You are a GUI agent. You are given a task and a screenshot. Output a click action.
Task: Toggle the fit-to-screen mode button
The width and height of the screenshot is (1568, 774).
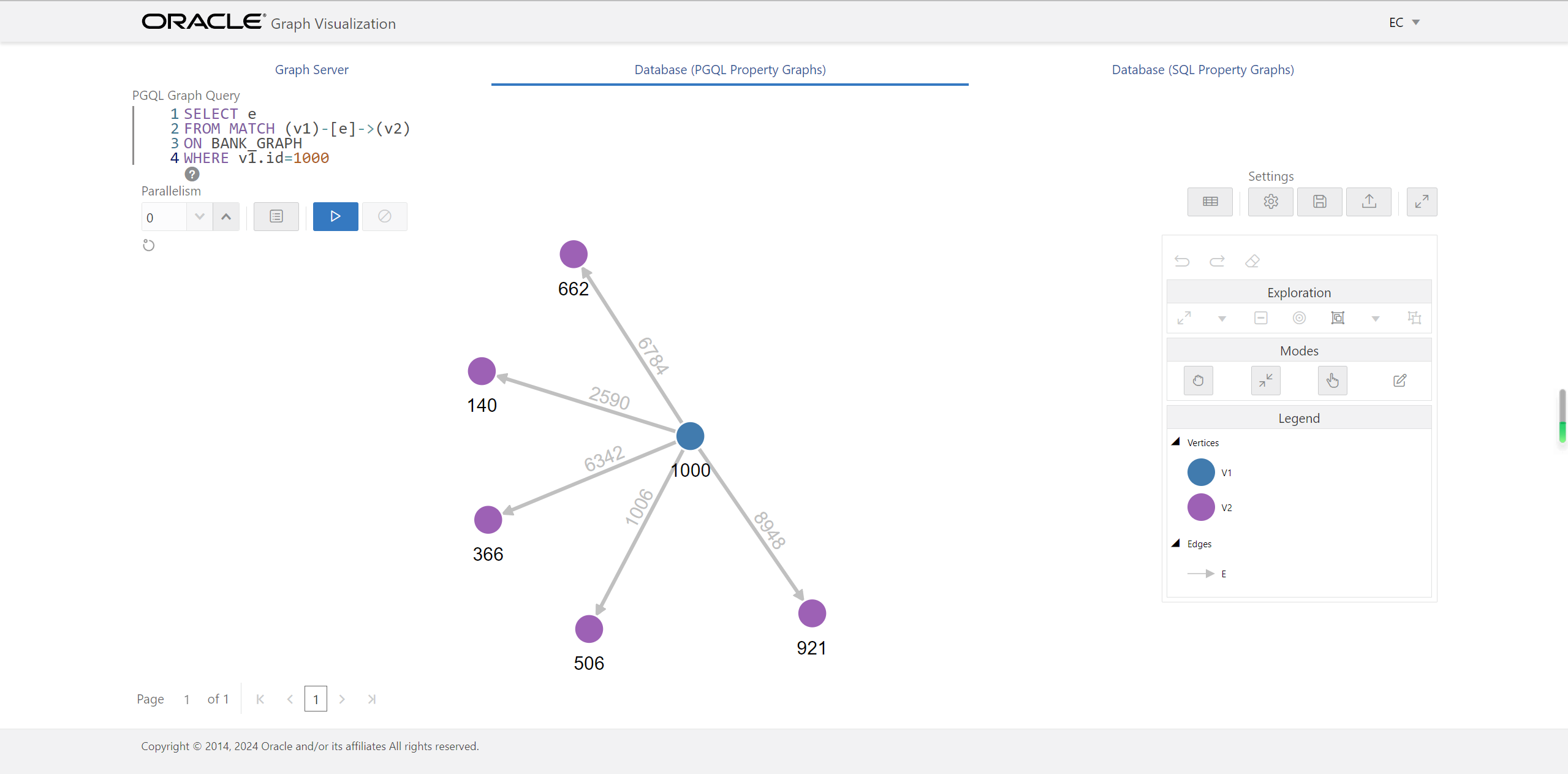pos(1265,381)
